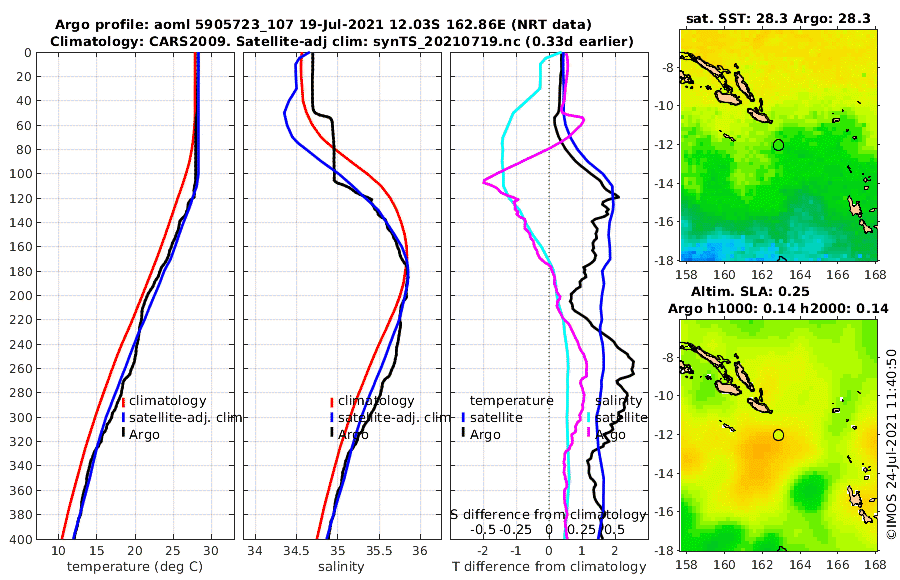Click 'T difference from climatology' axis label
Viewport: 900px width, 580px height.
pyautogui.click(x=549, y=567)
